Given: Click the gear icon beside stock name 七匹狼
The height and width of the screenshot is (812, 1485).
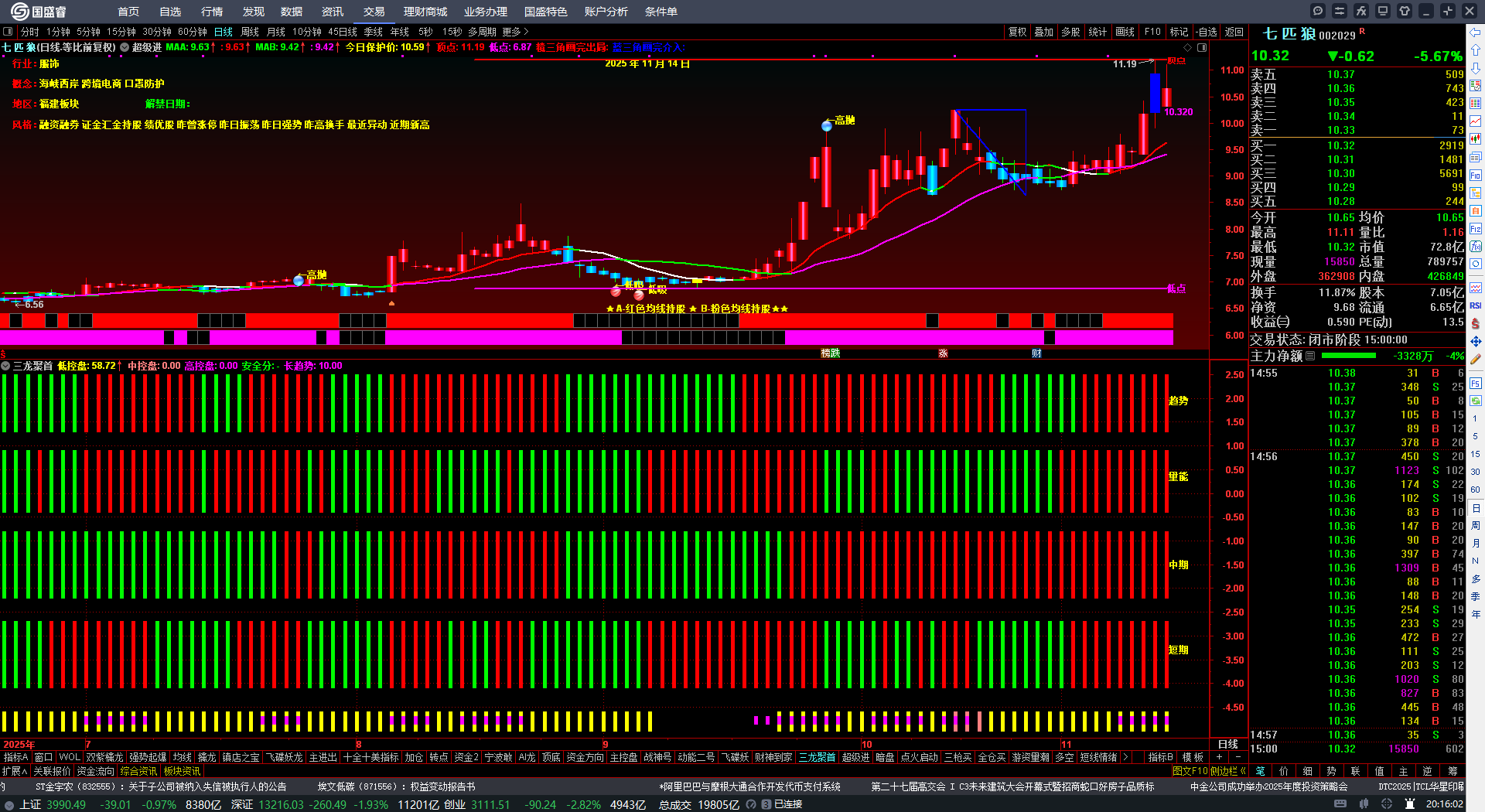Looking at the screenshot, I should (125, 47).
